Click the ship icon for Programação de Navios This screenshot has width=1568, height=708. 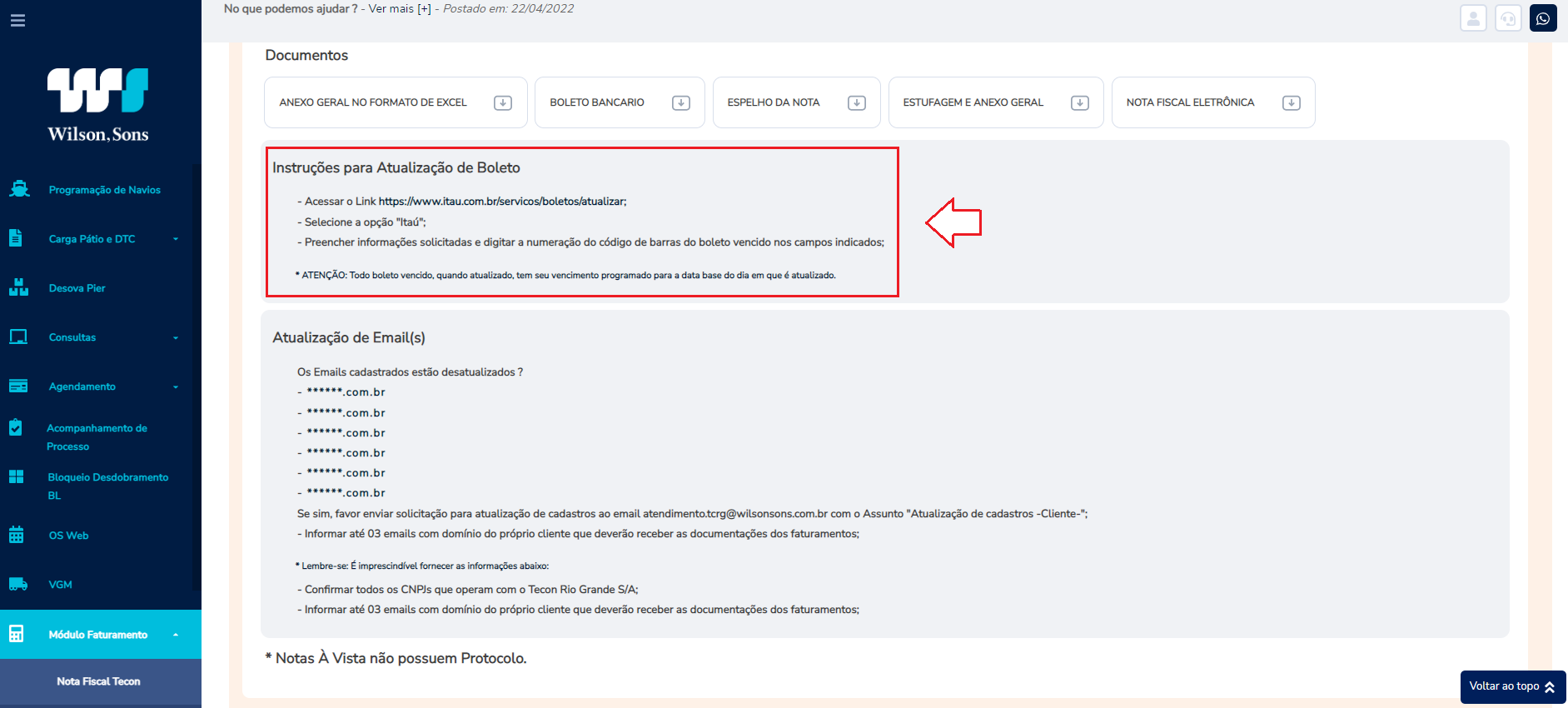[x=19, y=189]
